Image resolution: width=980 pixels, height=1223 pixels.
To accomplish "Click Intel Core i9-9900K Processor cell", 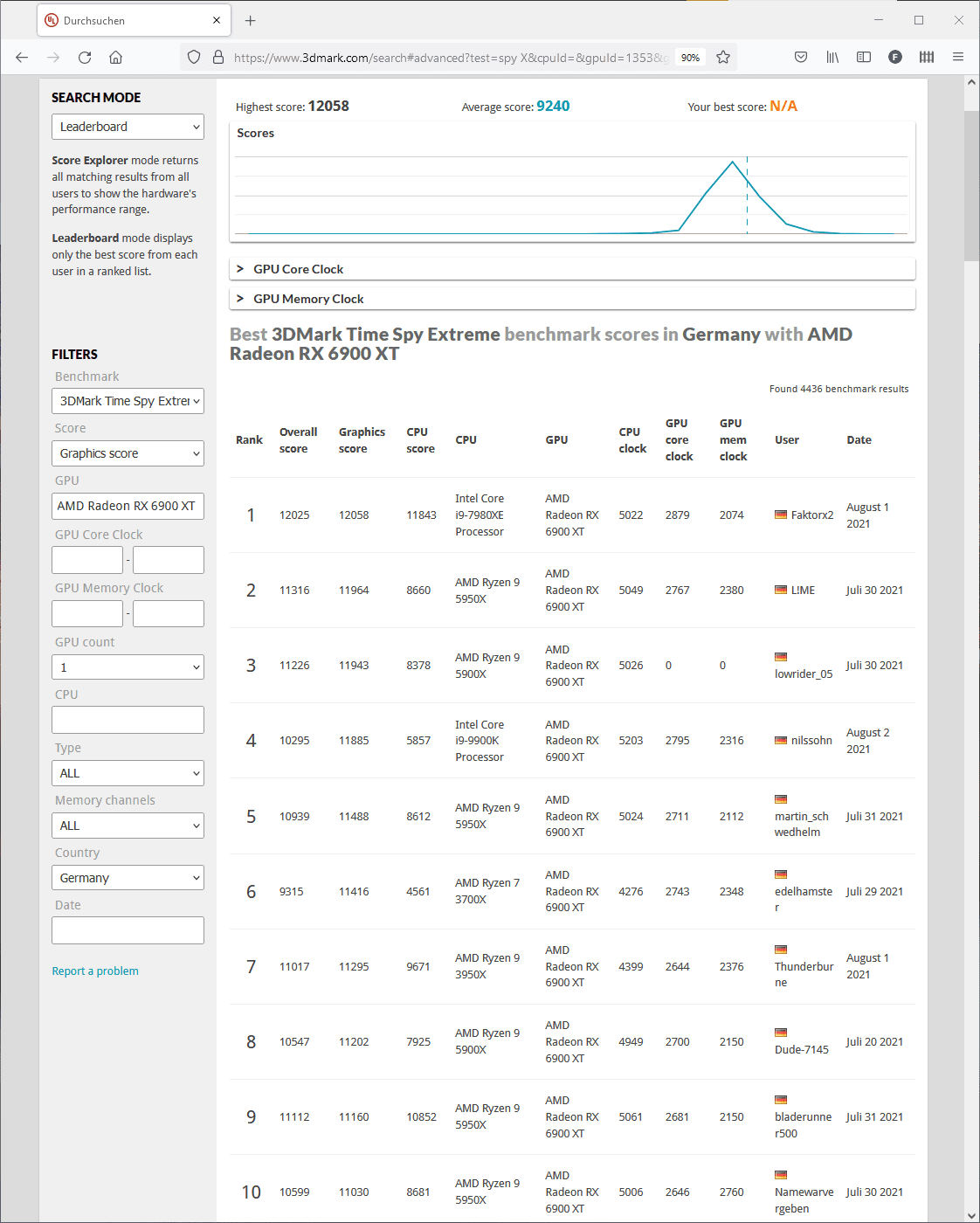I will [x=480, y=741].
